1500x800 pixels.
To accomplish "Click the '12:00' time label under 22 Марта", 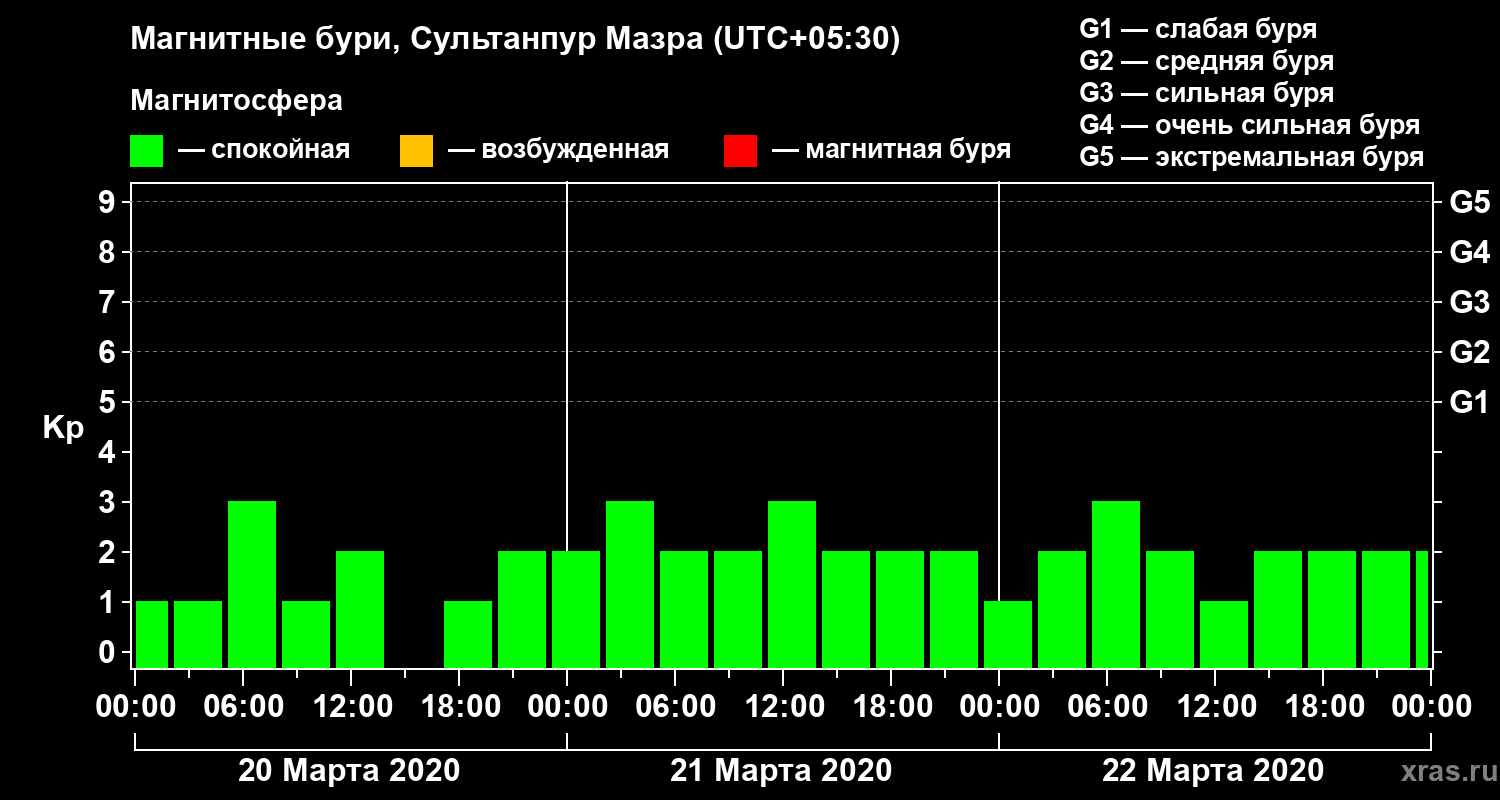I will [1215, 707].
